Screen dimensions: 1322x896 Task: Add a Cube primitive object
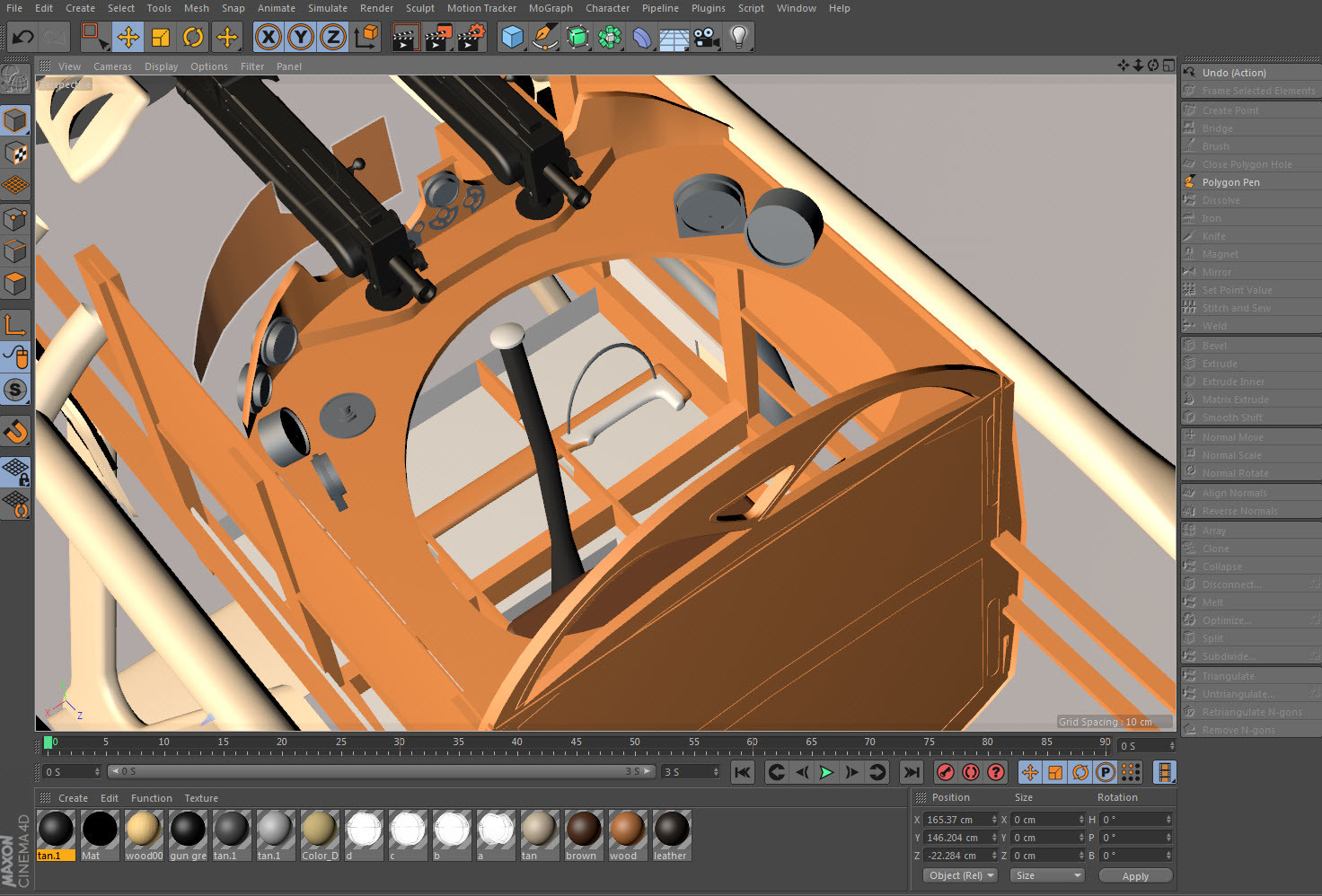pyautogui.click(x=512, y=37)
